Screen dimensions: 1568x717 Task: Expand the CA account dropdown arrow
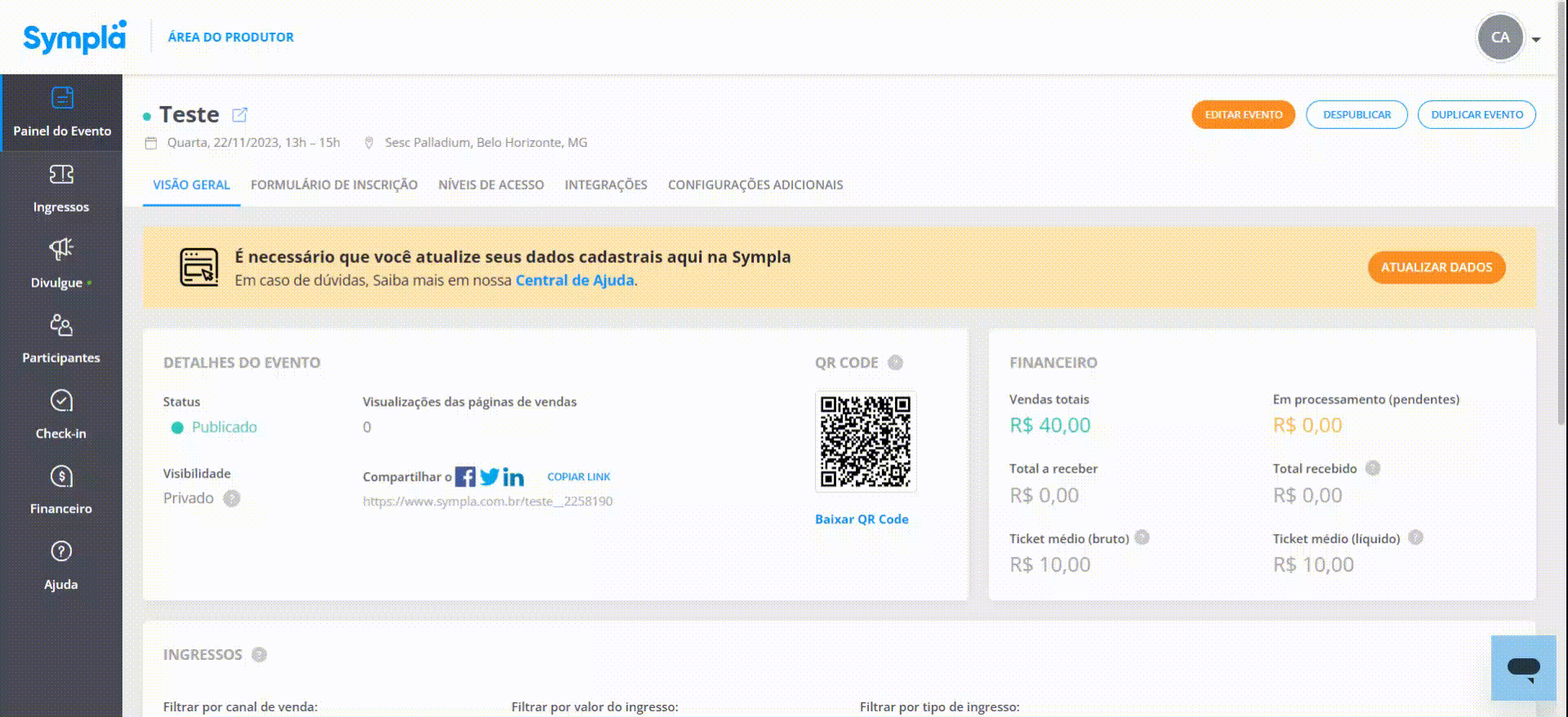tap(1536, 38)
